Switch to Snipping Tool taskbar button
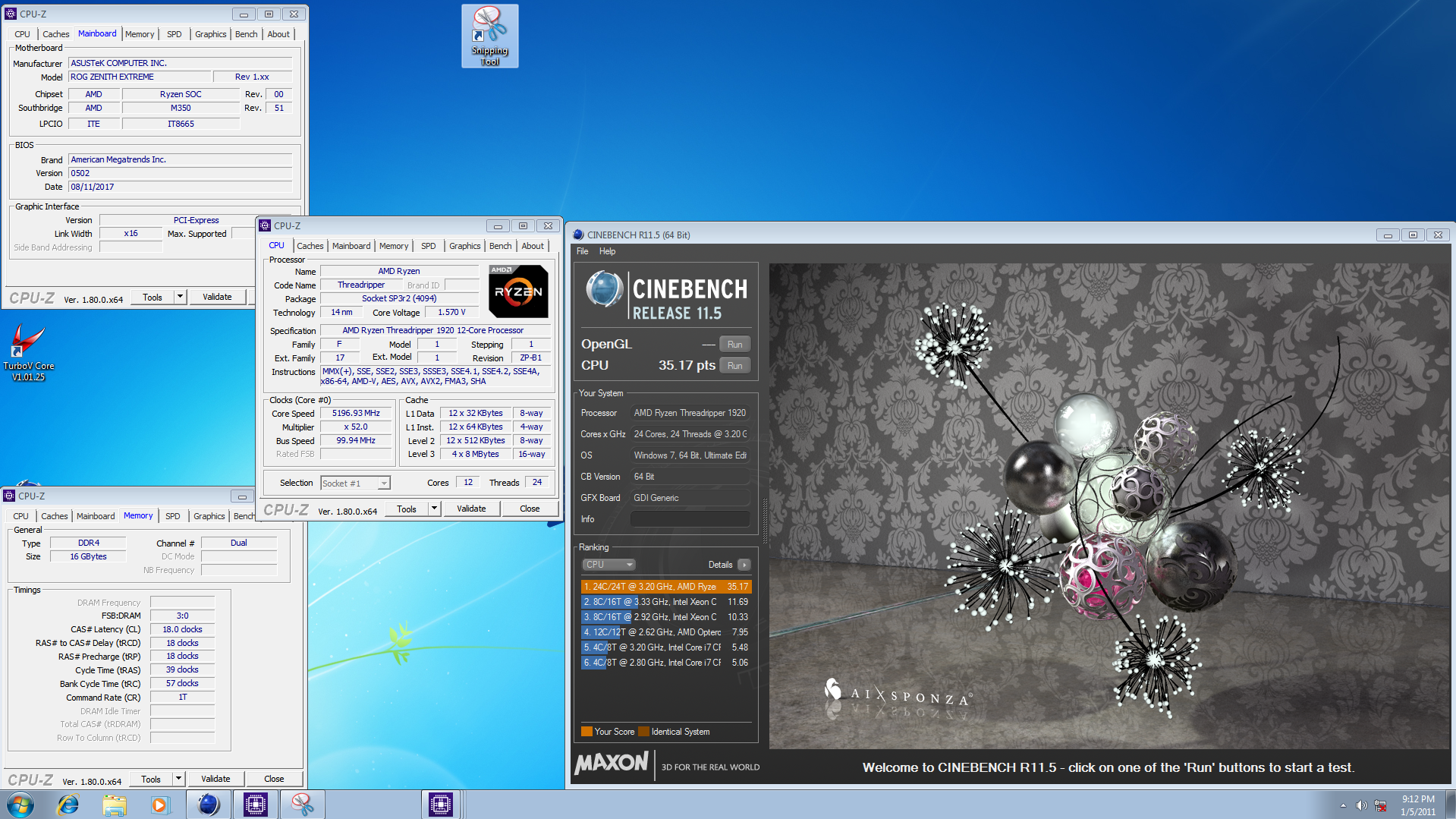This screenshot has width=1456, height=819. 302,805
